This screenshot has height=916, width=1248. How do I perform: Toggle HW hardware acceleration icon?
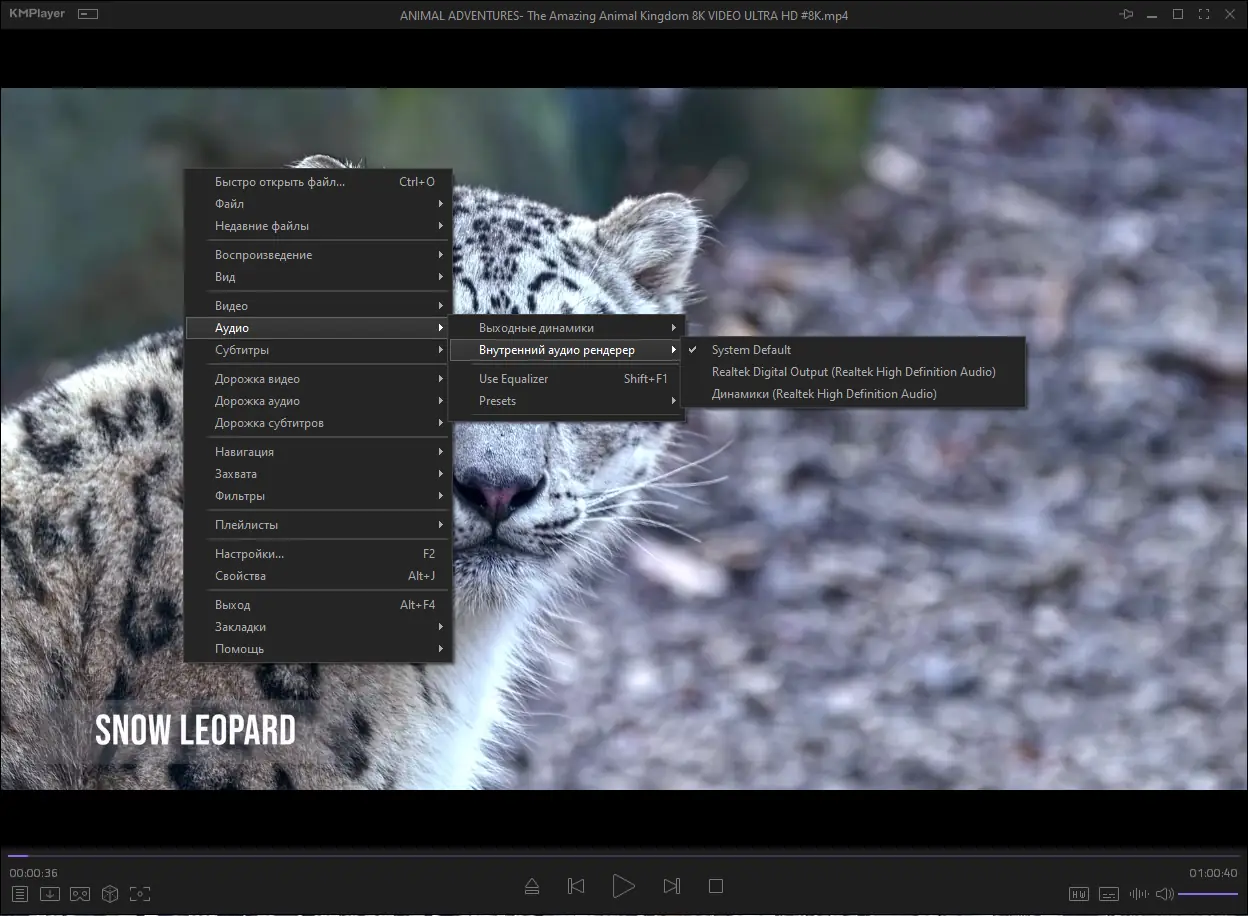[x=1078, y=894]
